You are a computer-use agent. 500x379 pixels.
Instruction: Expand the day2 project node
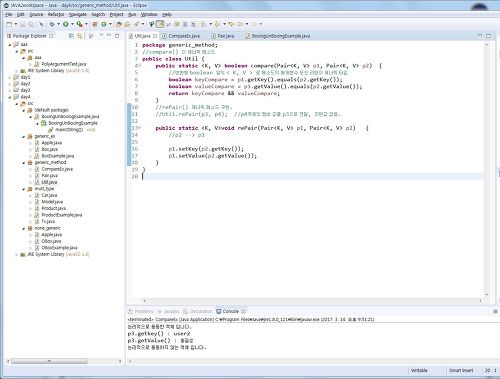[9, 84]
